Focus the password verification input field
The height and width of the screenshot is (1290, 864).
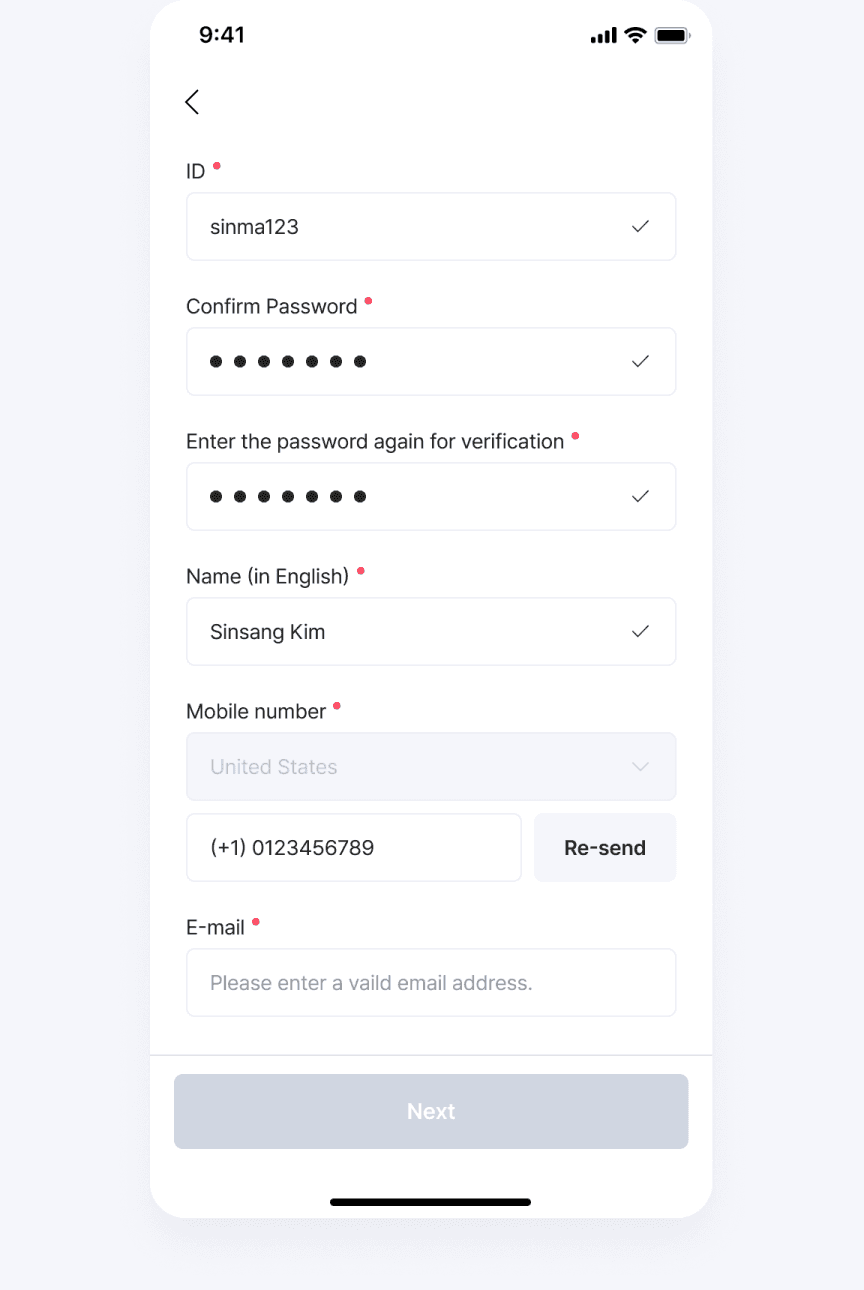pyautogui.click(x=431, y=497)
